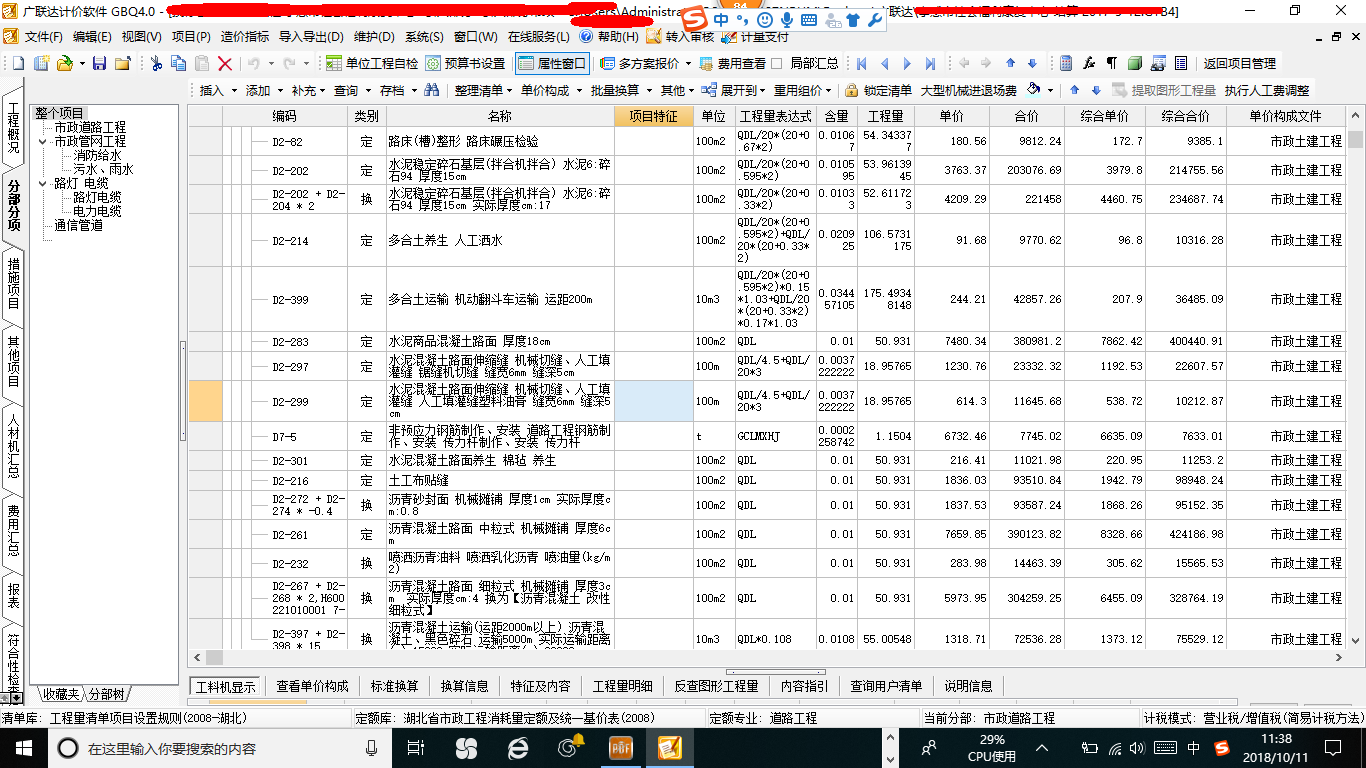Screen dimensions: 1366x768
Task: Go to next record blue arrow
Action: click(907, 63)
